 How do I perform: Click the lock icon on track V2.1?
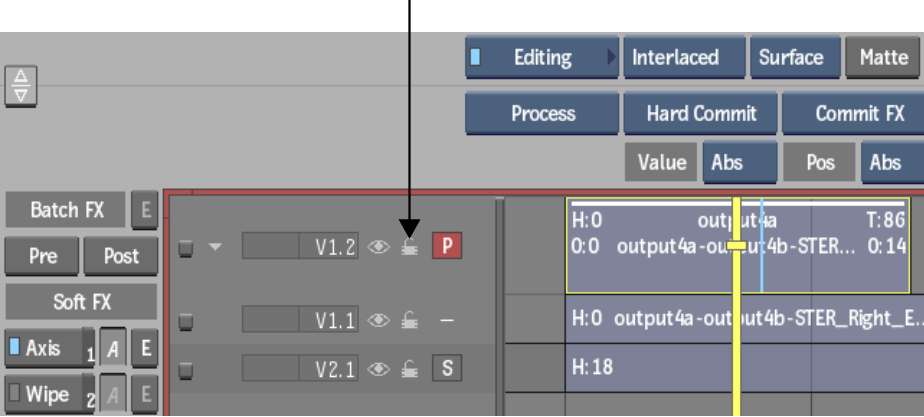tap(410, 369)
